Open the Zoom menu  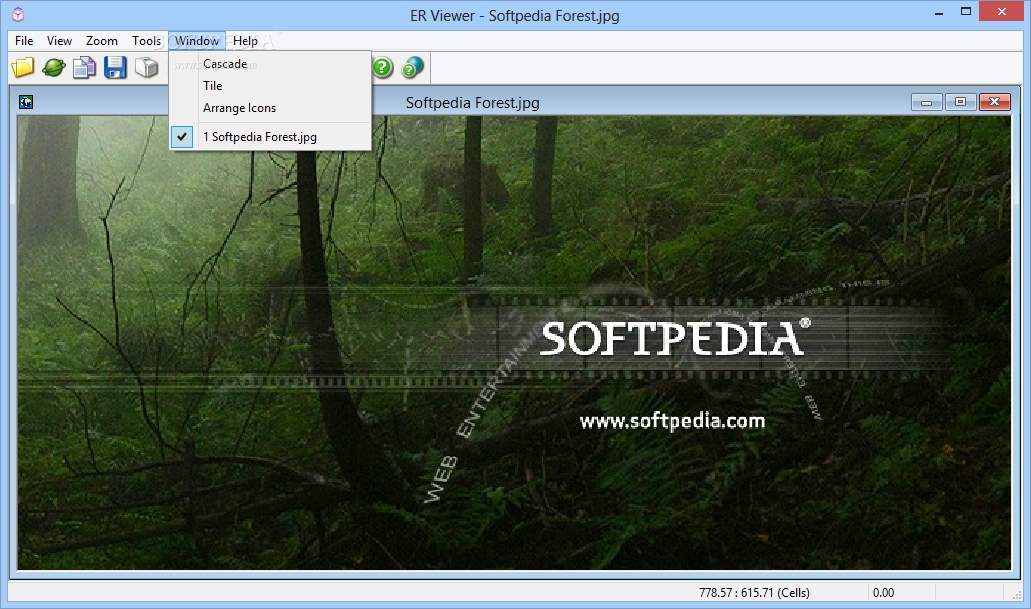coord(102,41)
